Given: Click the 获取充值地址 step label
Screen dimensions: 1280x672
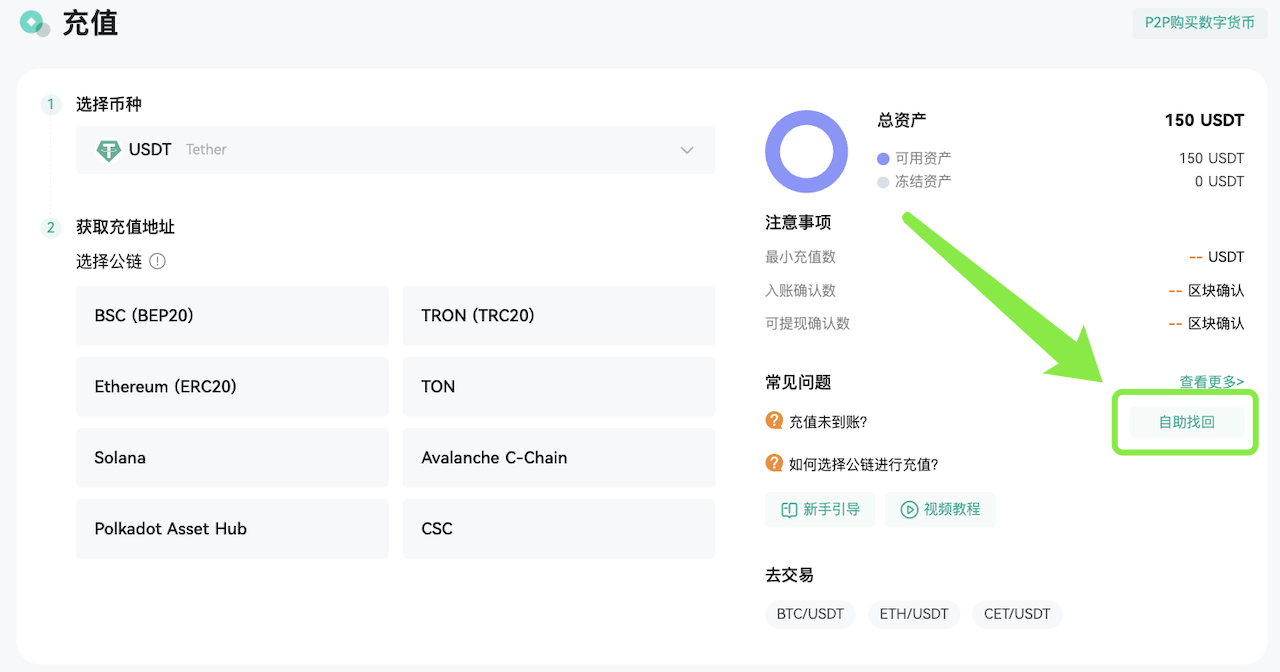Looking at the screenshot, I should click(125, 227).
